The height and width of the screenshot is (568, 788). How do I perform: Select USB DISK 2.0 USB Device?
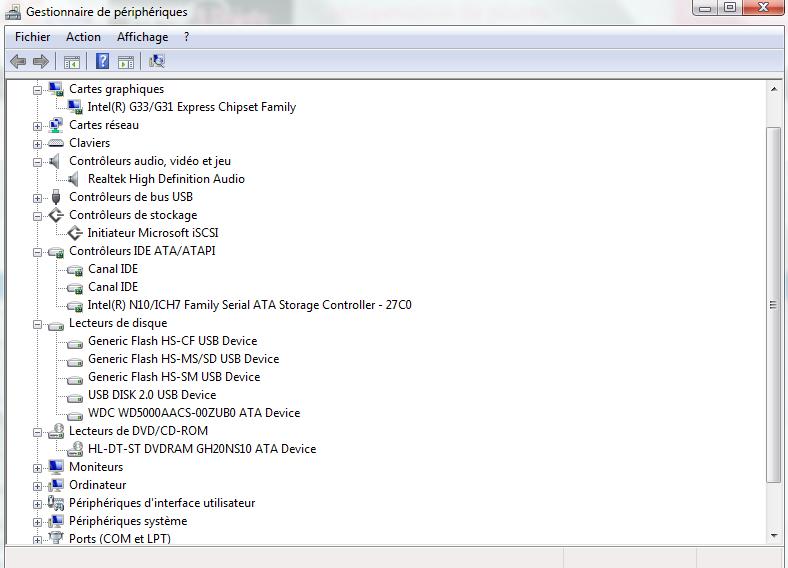151,395
